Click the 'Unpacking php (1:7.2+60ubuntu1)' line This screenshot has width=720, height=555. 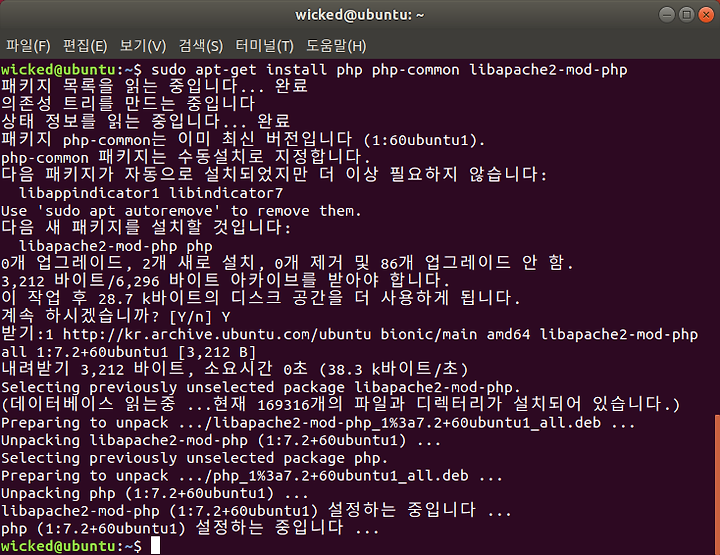[x=155, y=493]
